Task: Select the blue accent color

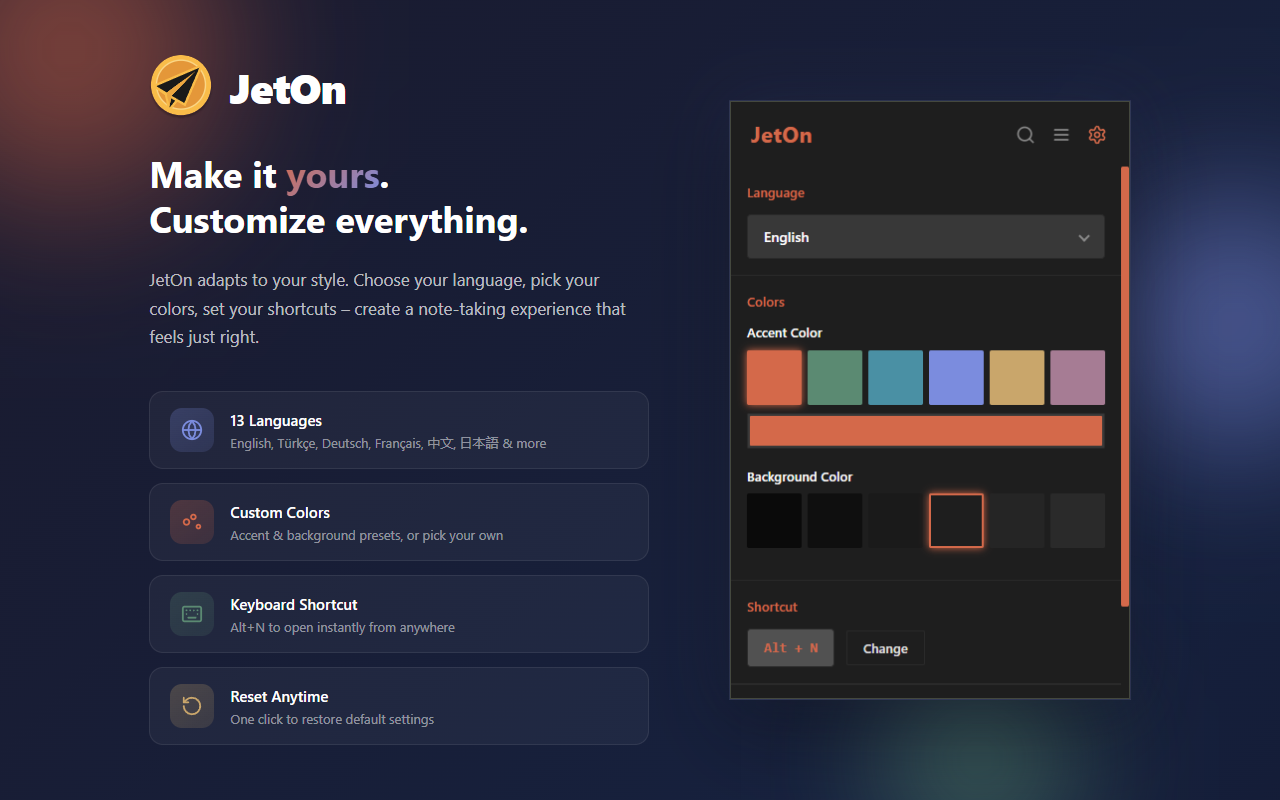Action: pos(956,377)
